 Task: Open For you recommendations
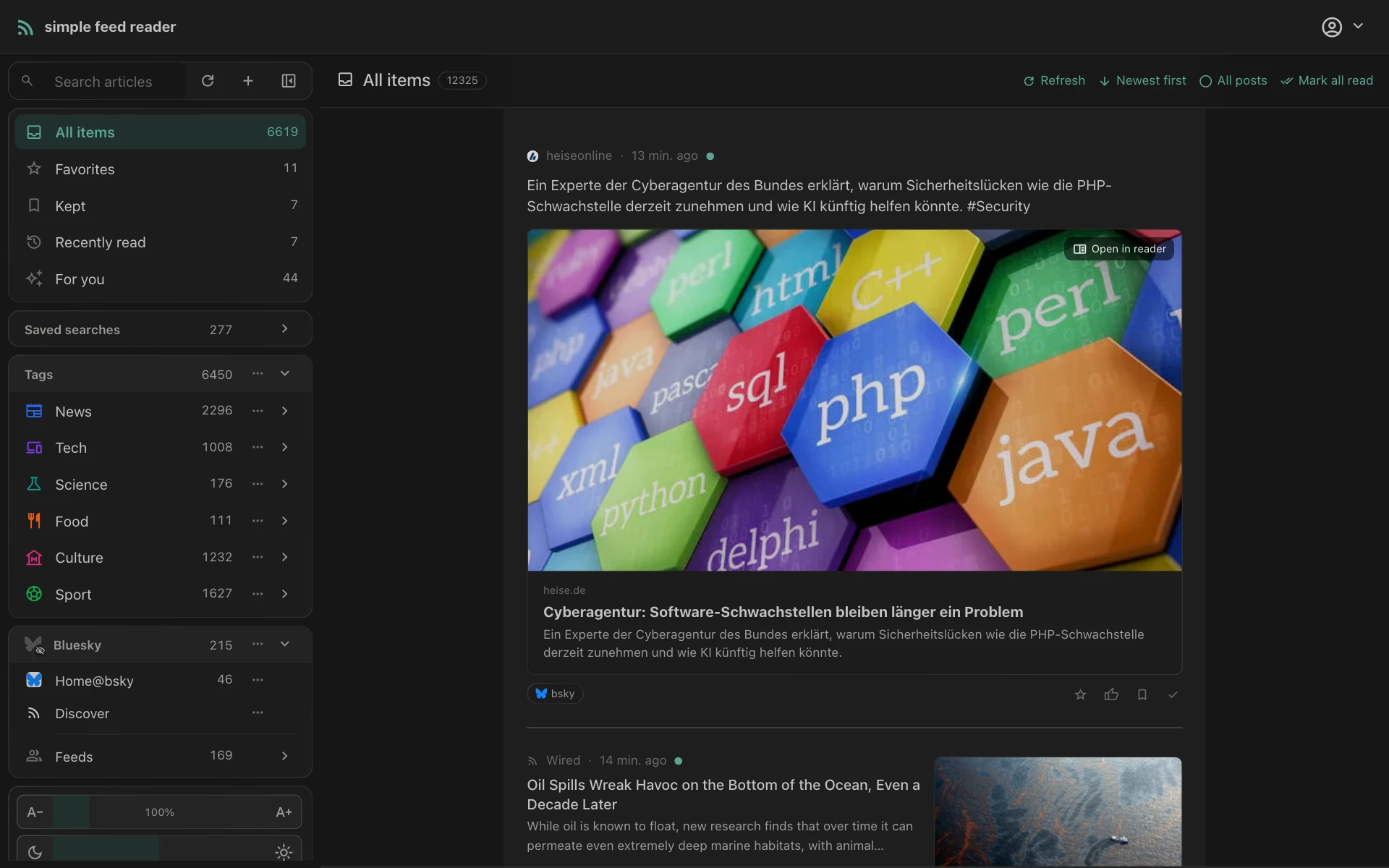(161, 278)
